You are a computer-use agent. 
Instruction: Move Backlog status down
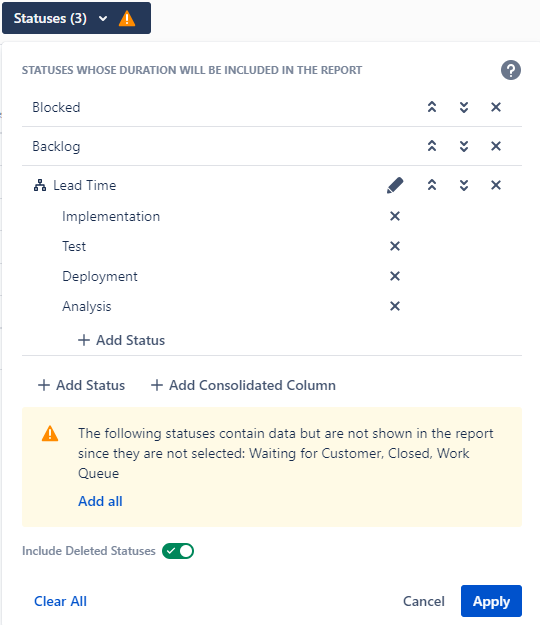coord(464,146)
